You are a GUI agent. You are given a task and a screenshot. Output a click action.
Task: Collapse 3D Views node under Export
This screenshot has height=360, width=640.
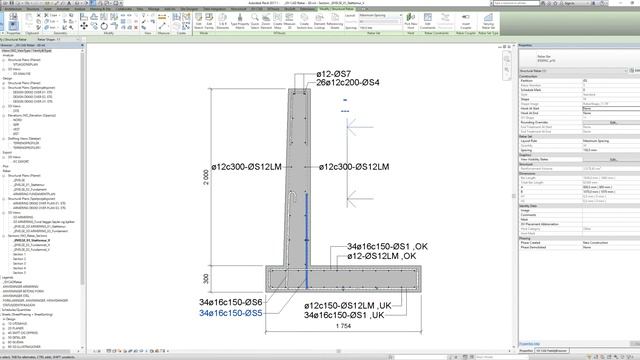tap(4, 157)
